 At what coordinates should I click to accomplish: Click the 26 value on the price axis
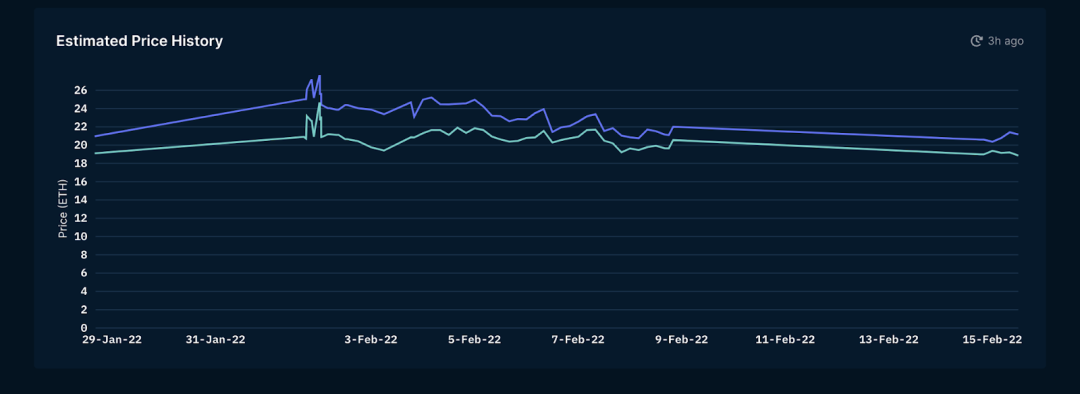coord(81,90)
